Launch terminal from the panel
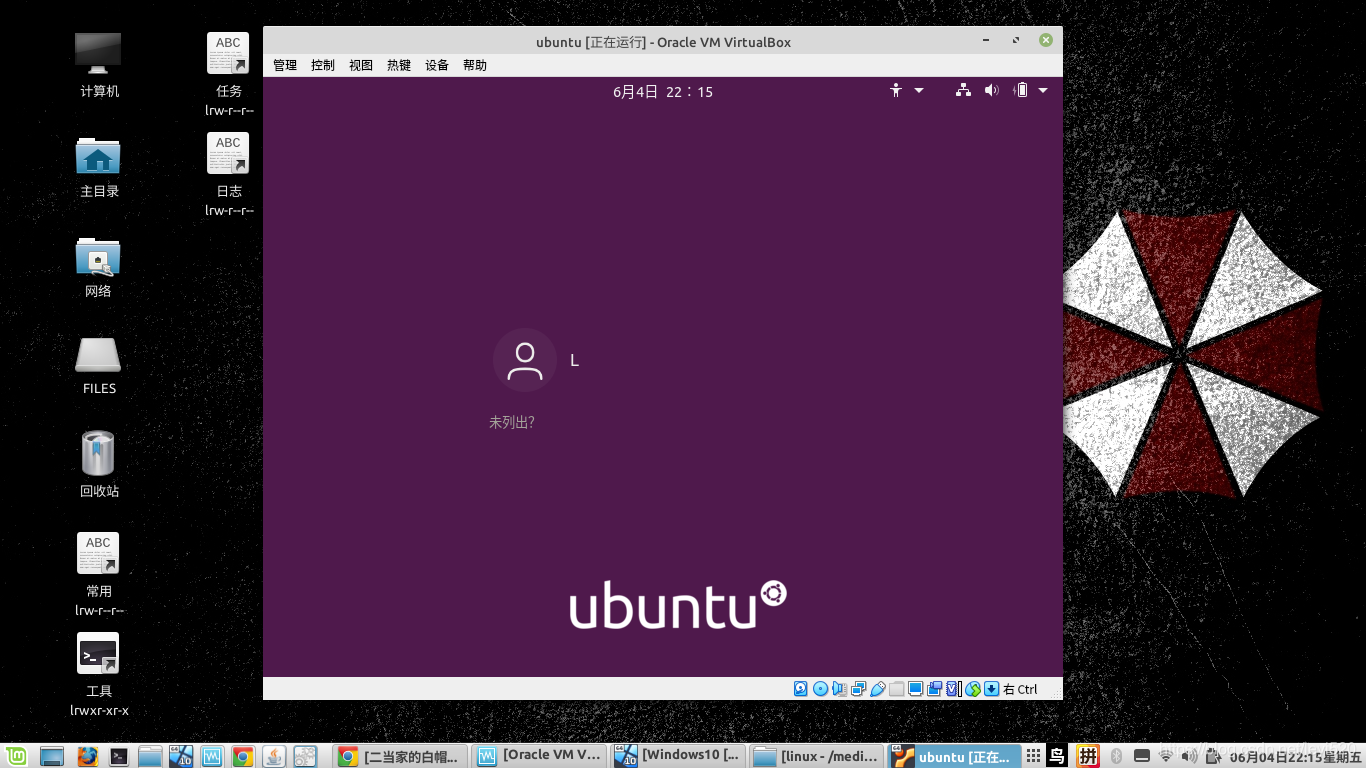Viewport: 1366px width, 768px height. 119,756
